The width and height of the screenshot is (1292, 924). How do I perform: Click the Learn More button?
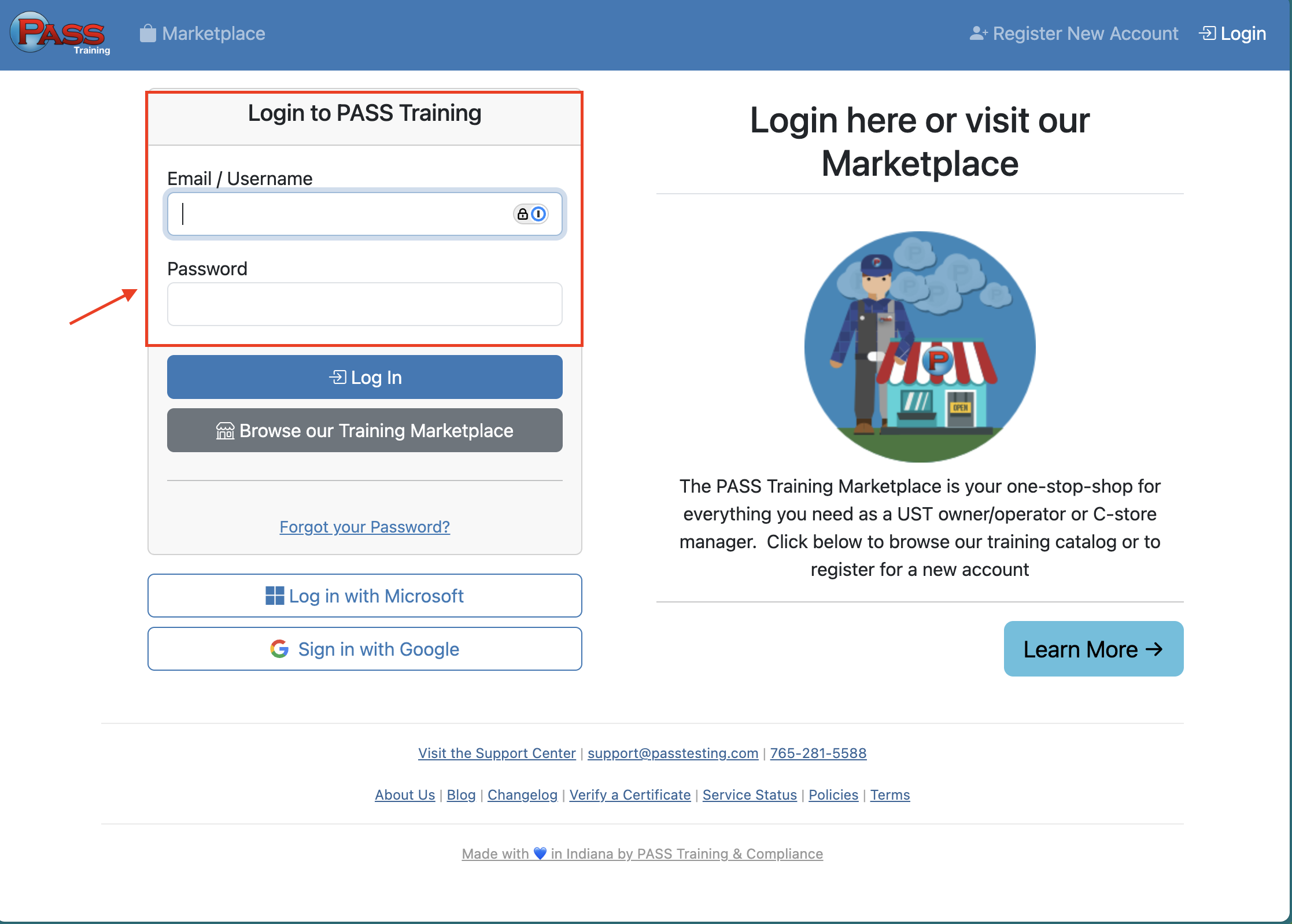1094,649
